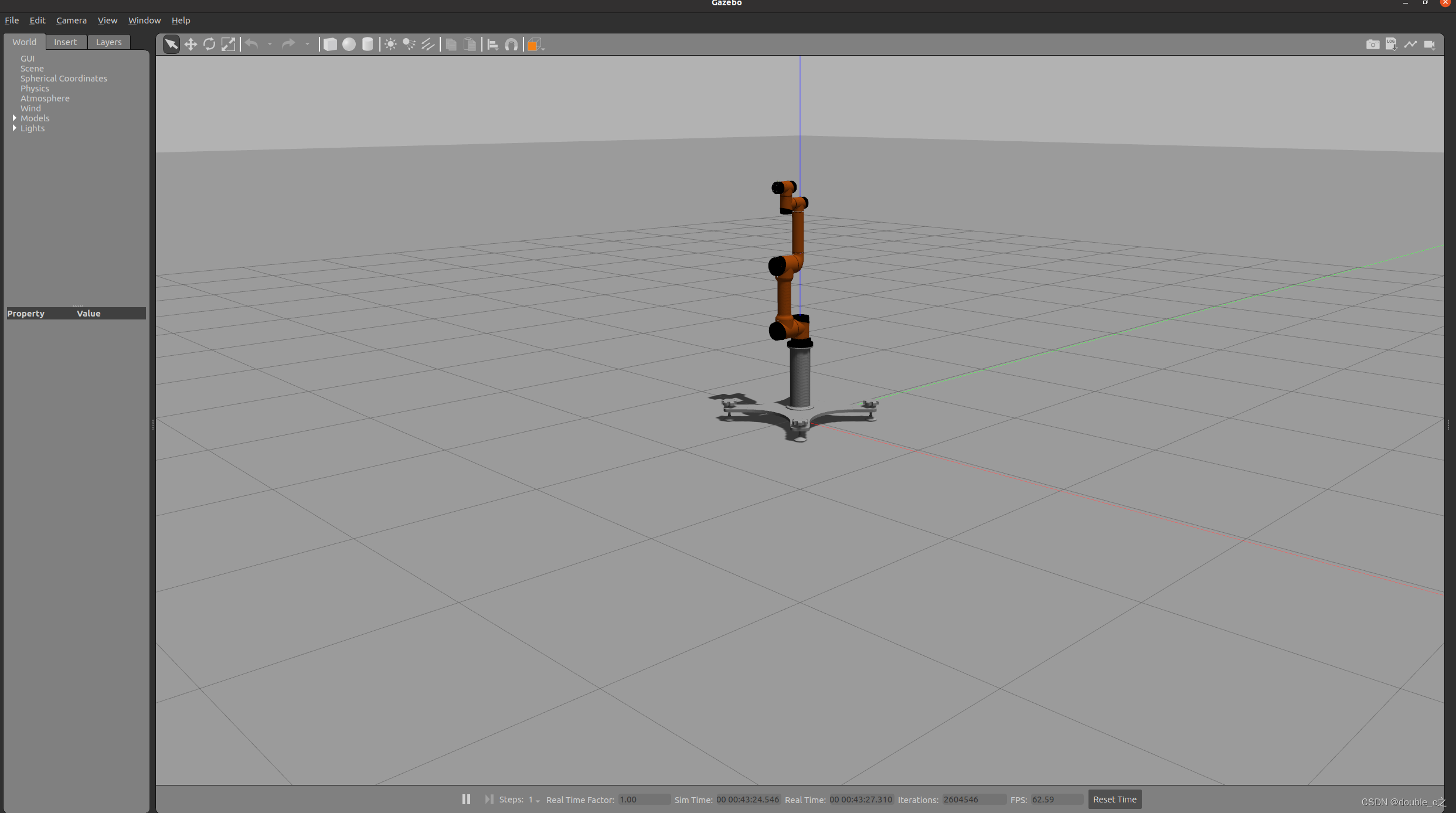This screenshot has width=1456, height=813.
Task: Click the Property column header
Action: [x=26, y=314]
